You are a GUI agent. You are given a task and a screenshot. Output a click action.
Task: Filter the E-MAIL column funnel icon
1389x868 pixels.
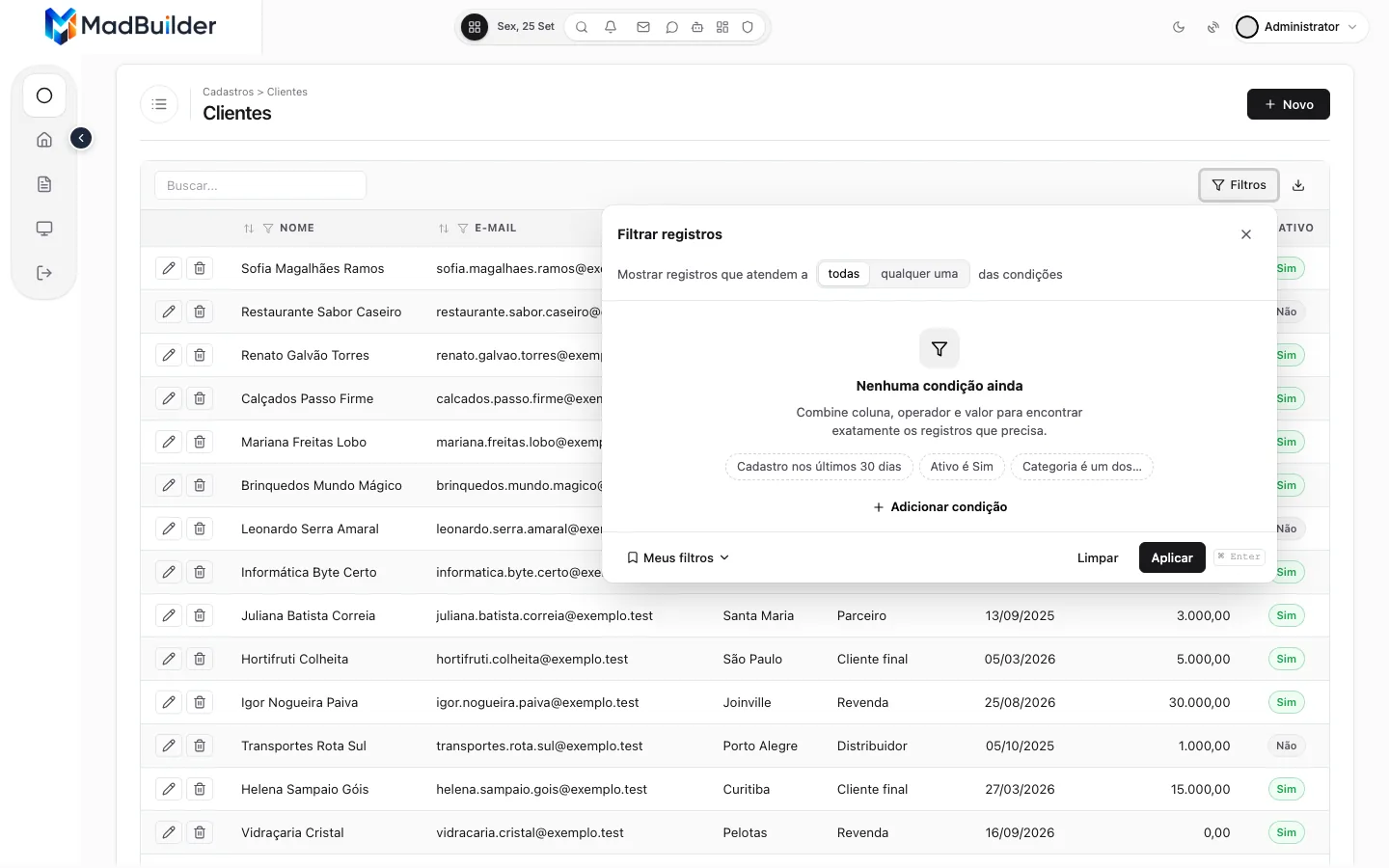click(463, 229)
